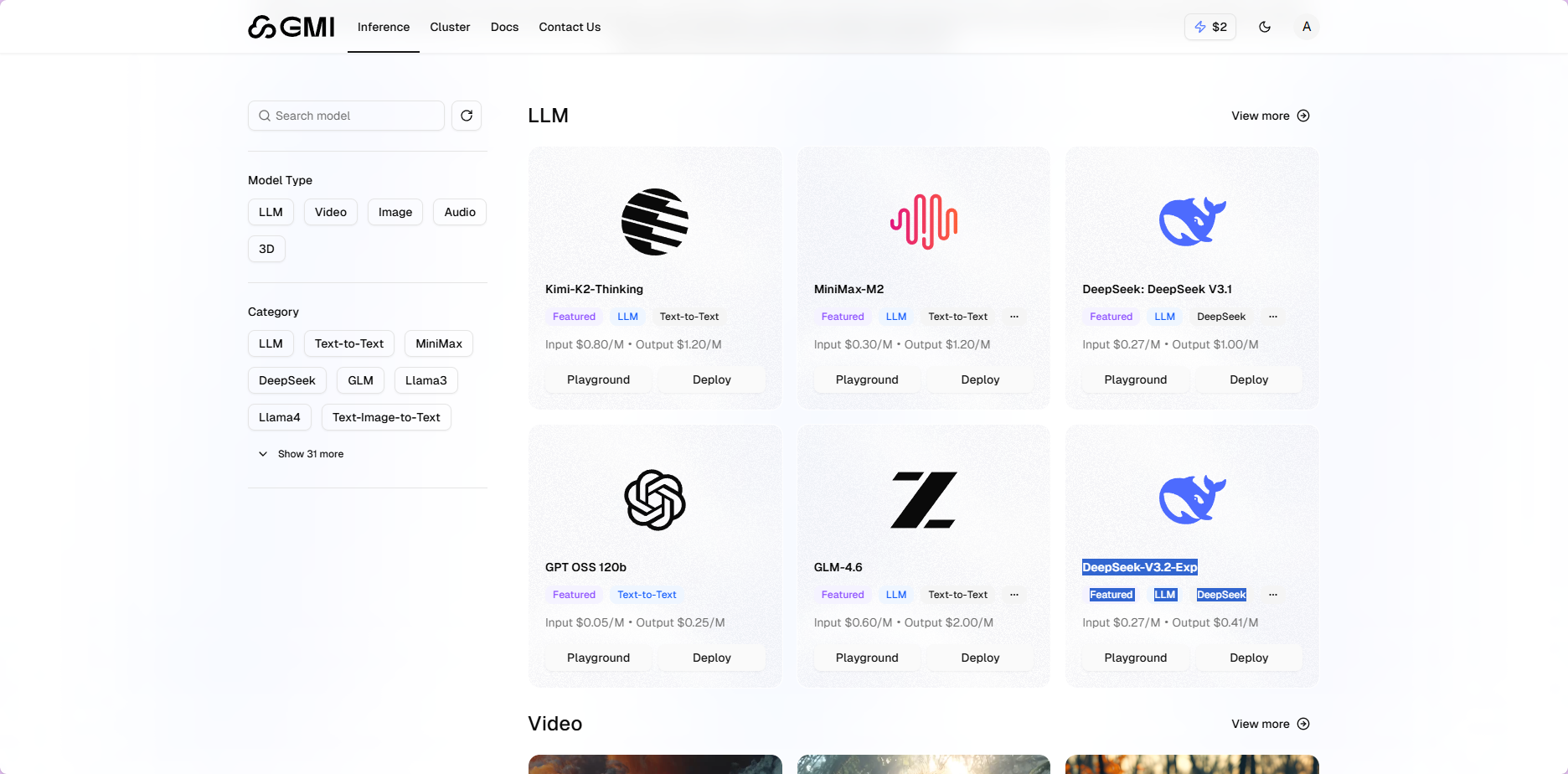
Task: Select the Llama4 category filter
Action: [x=280, y=417]
